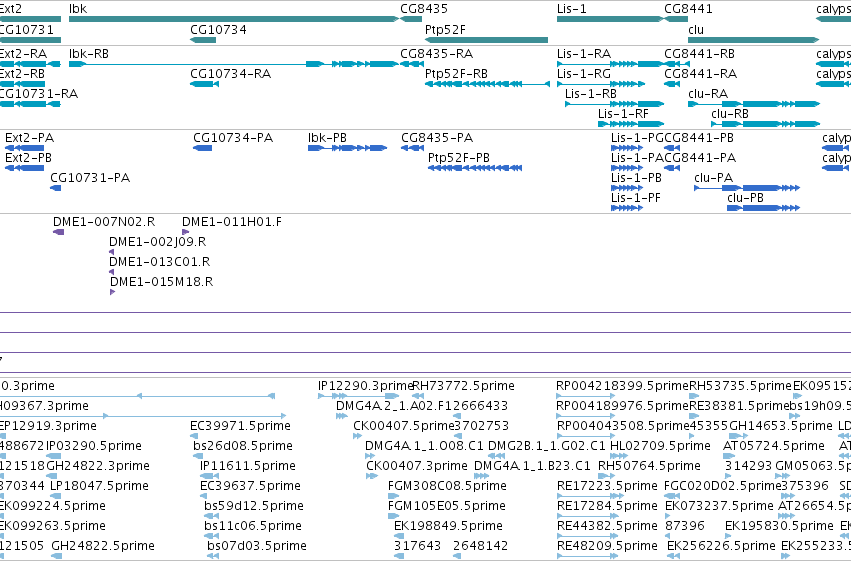The image size is (851, 561).
Task: Select EST RH73772.5prime
Action: pyautogui.click(x=463, y=386)
